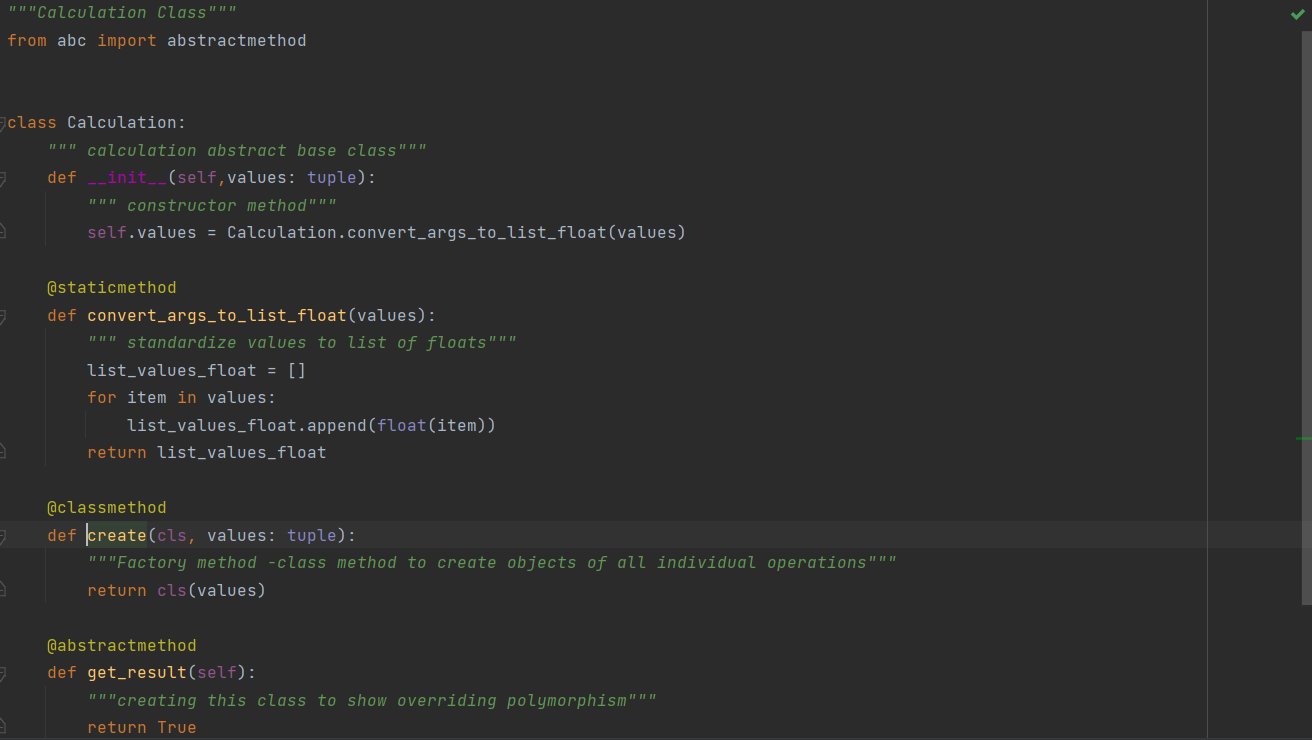Click fold-end marker beside self.values assignment line
Screen dimensions: 1312x740
pos(3,232)
